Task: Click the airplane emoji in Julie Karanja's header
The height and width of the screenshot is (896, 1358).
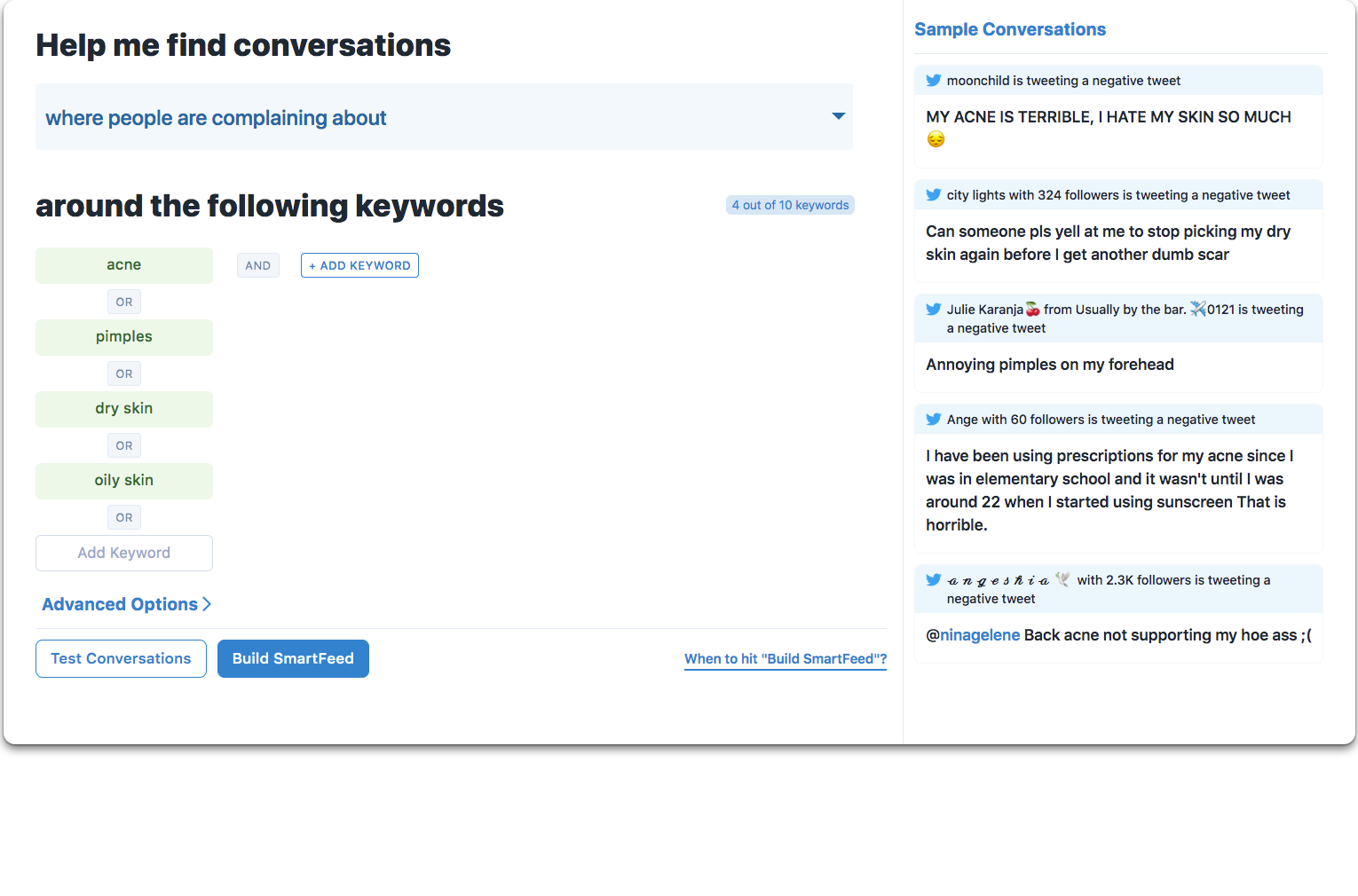Action: (x=1198, y=309)
